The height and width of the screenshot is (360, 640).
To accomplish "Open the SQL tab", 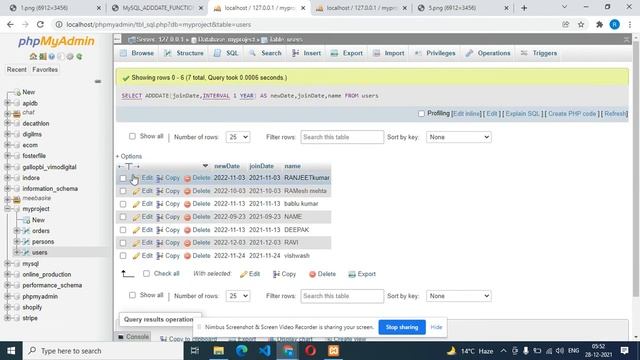I will coord(227,53).
